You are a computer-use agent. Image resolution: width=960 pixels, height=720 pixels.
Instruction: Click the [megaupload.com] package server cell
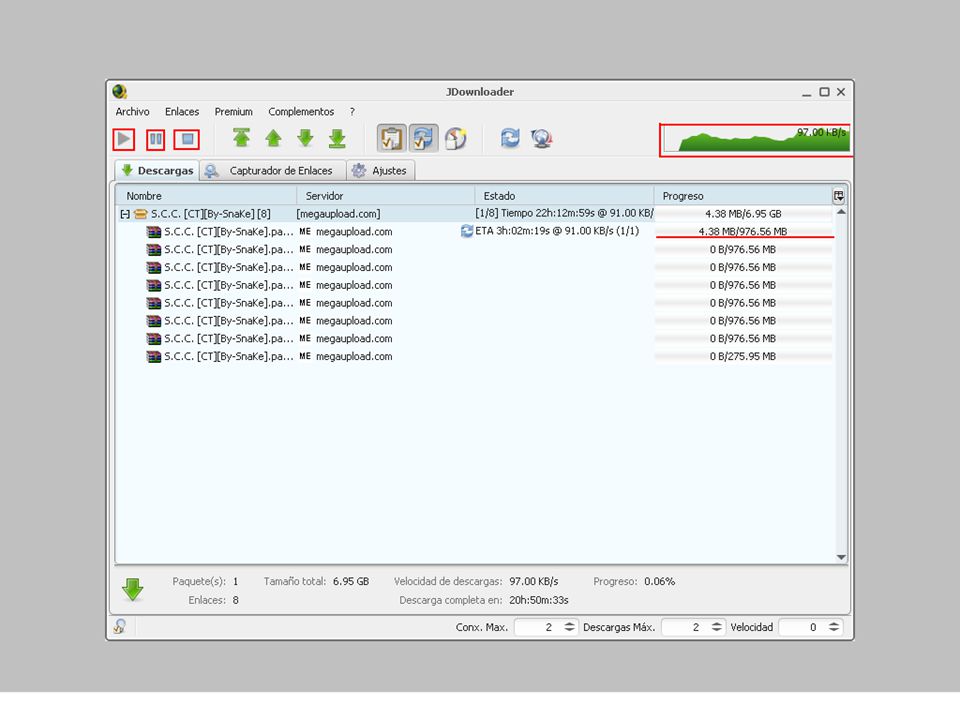click(338, 214)
